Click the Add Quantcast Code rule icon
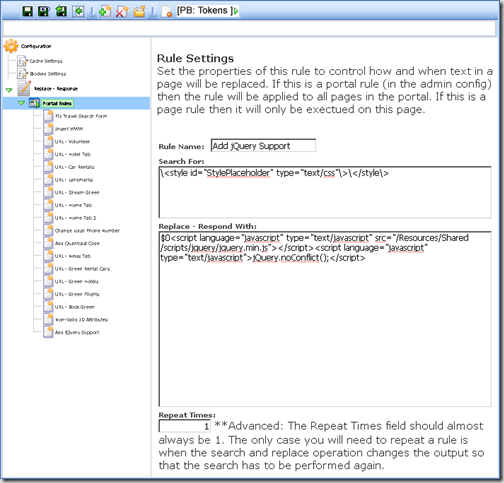504x483 pixels. tap(48, 243)
